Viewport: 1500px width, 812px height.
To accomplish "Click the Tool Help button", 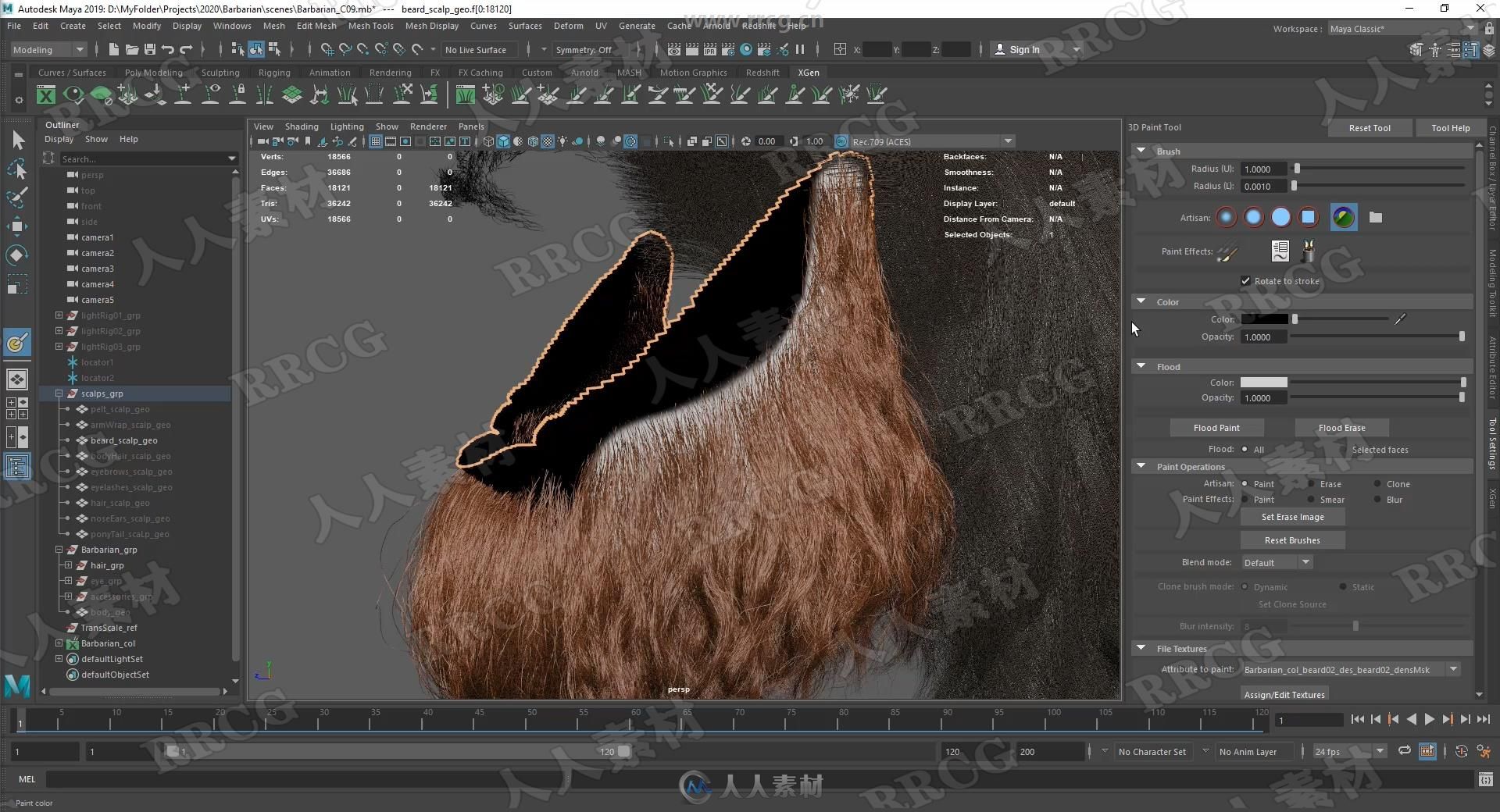I will point(1450,128).
